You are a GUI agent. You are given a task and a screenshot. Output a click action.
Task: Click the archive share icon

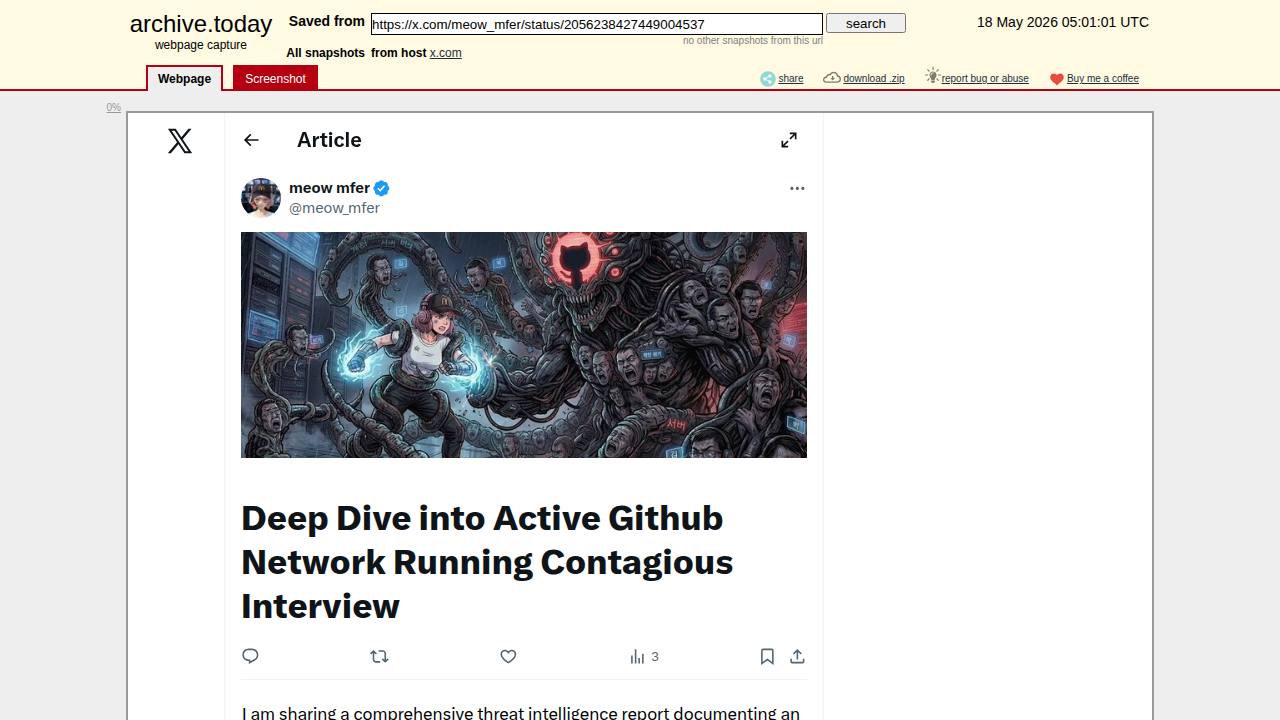coord(767,79)
